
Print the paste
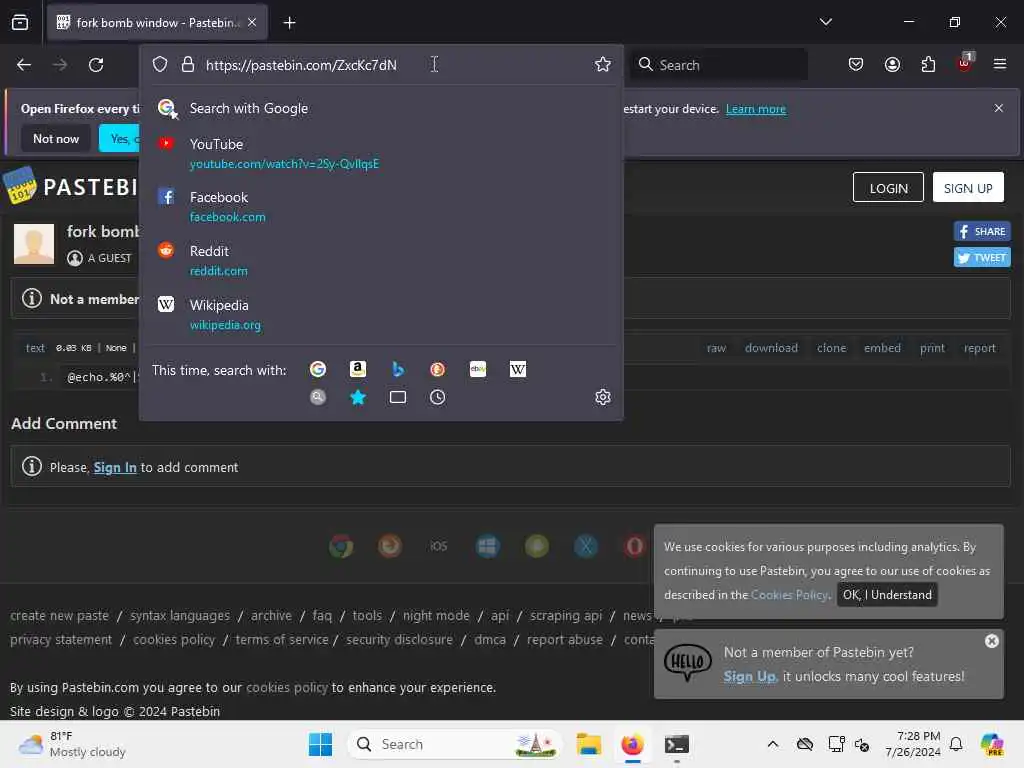coord(932,348)
